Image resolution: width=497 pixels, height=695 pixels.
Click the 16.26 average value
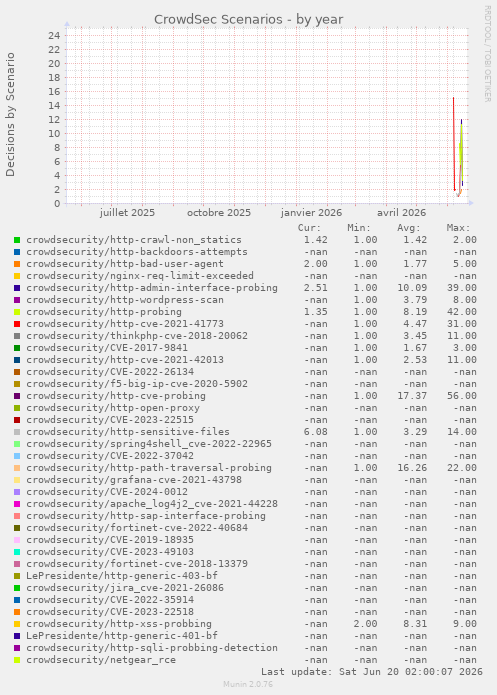(412, 468)
